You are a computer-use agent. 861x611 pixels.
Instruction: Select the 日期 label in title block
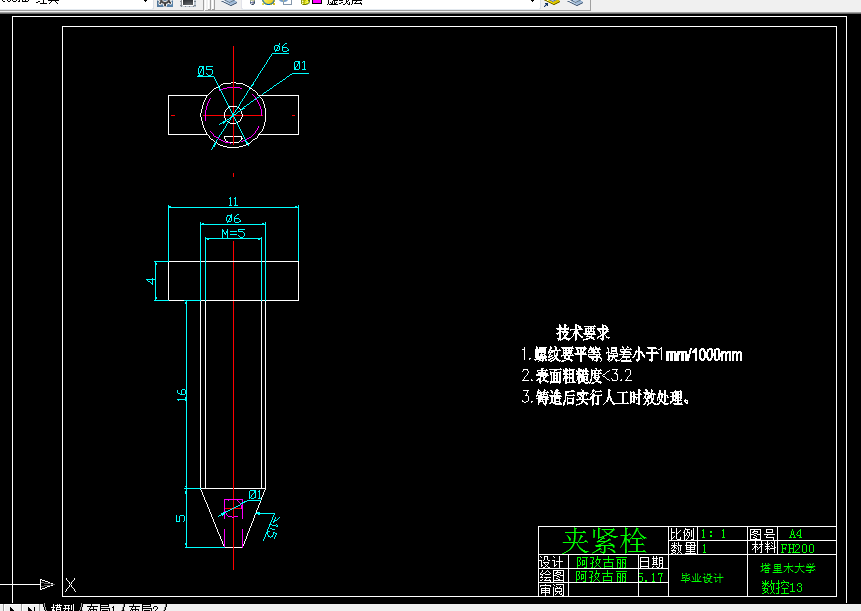(652, 562)
